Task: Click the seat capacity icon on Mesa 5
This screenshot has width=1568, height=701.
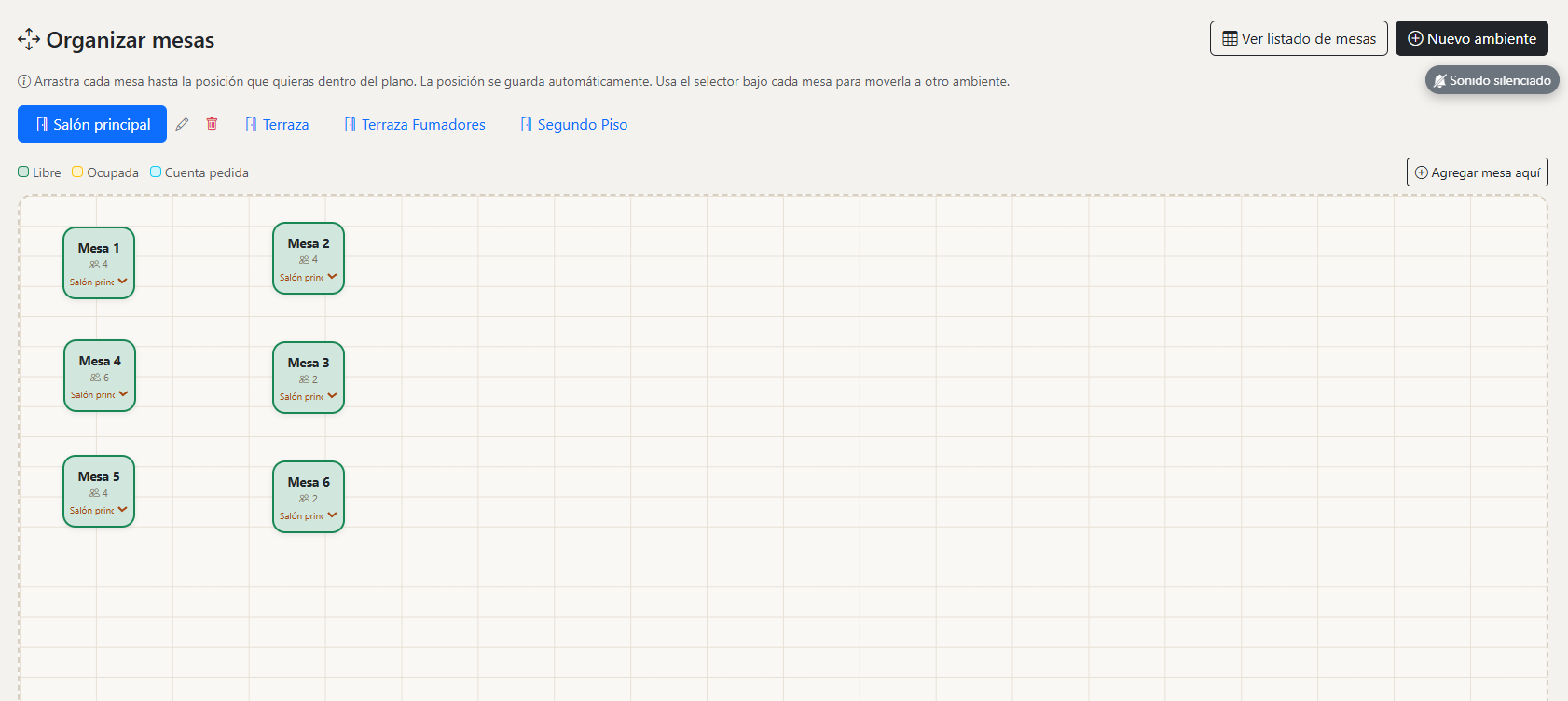Action: point(94,493)
